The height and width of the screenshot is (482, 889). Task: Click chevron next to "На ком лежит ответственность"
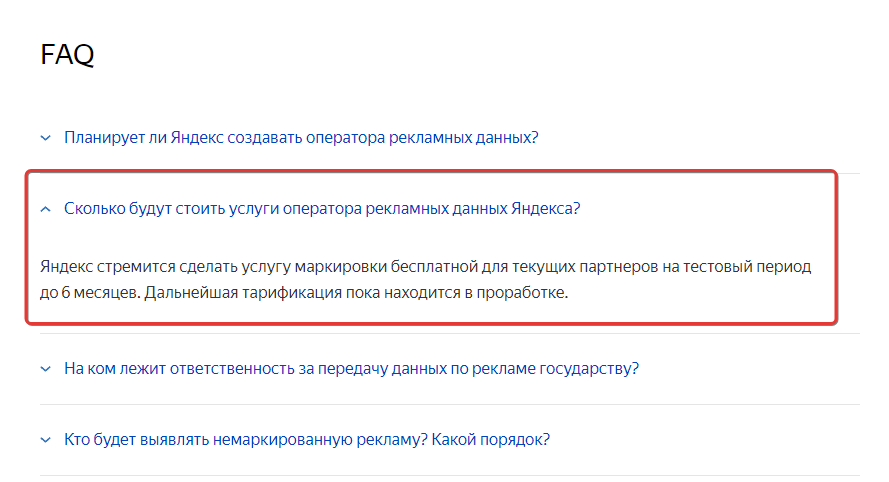[46, 369]
